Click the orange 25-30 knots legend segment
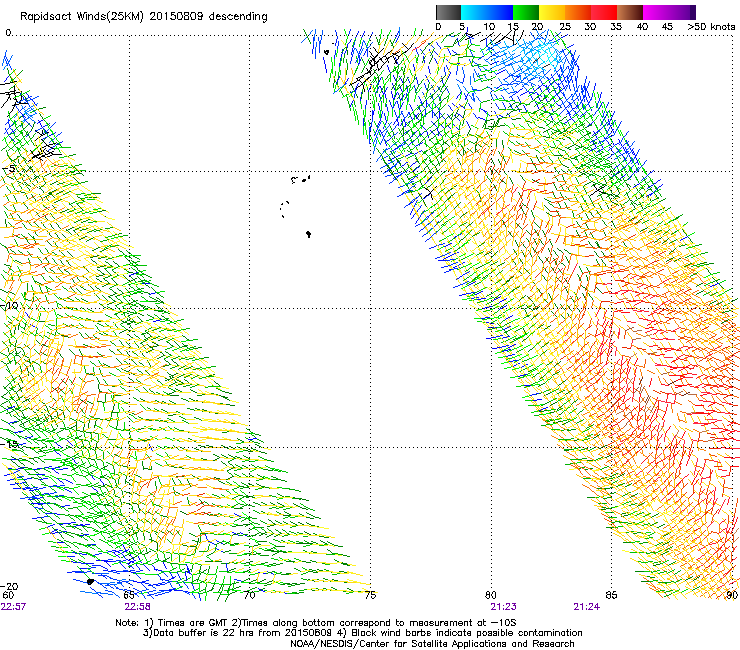Viewport: 740px width, 650px height. pos(578,12)
